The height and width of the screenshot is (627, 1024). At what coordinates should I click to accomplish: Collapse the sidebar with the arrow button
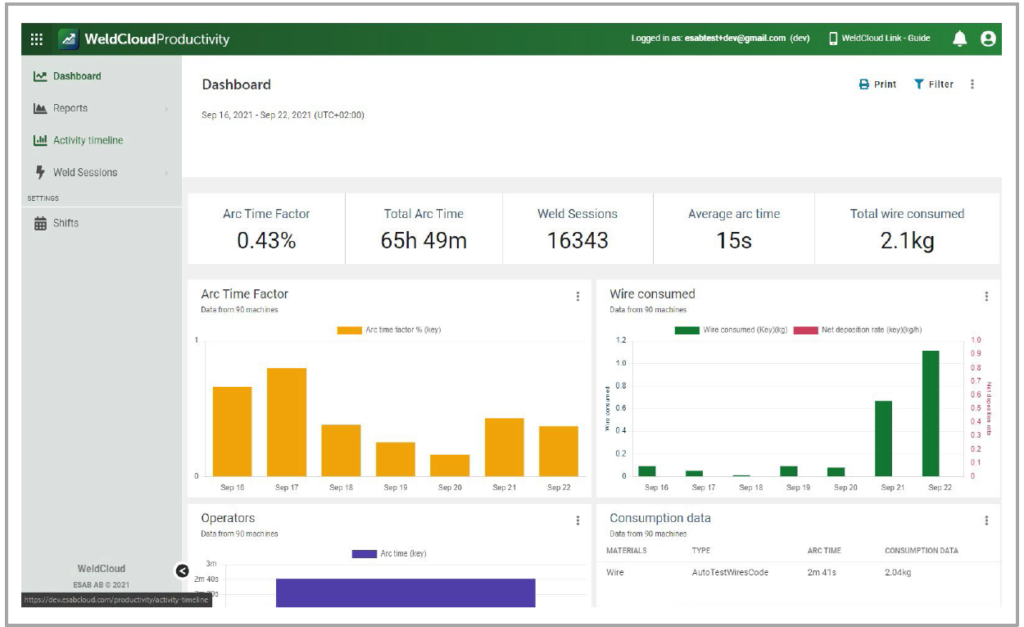pos(182,571)
